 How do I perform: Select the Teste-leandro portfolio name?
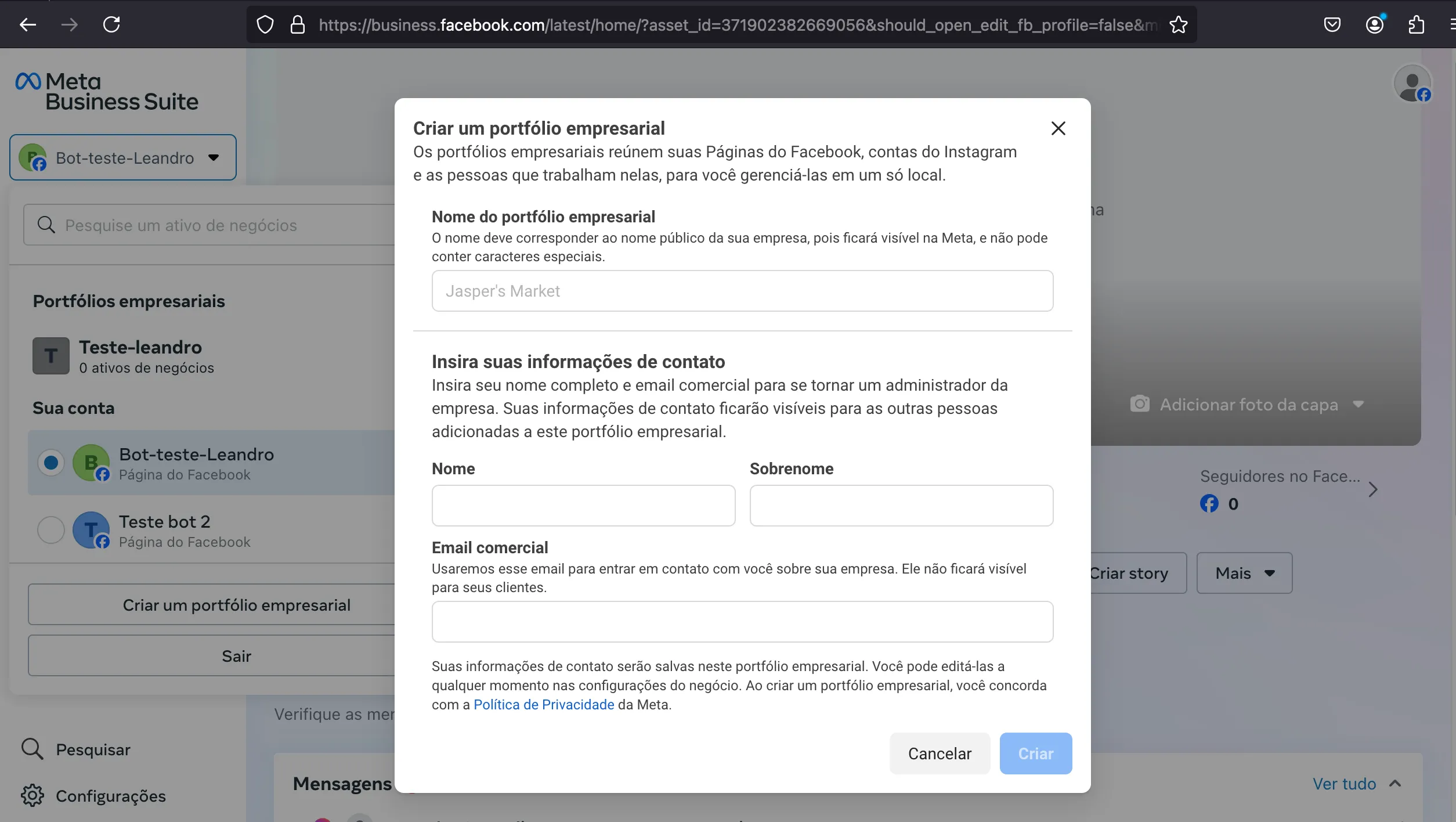(x=140, y=347)
